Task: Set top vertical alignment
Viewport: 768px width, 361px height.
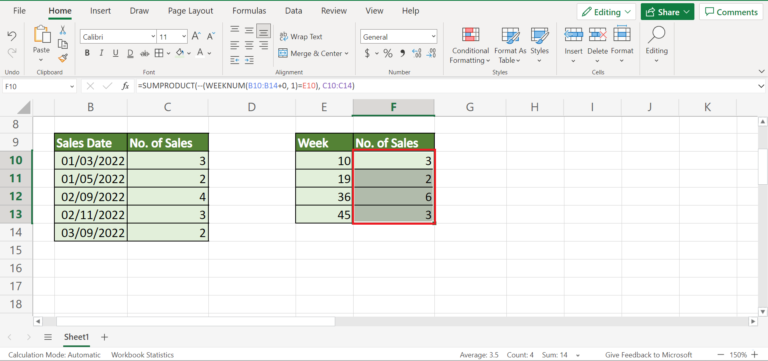Action: pyautogui.click(x=235, y=30)
